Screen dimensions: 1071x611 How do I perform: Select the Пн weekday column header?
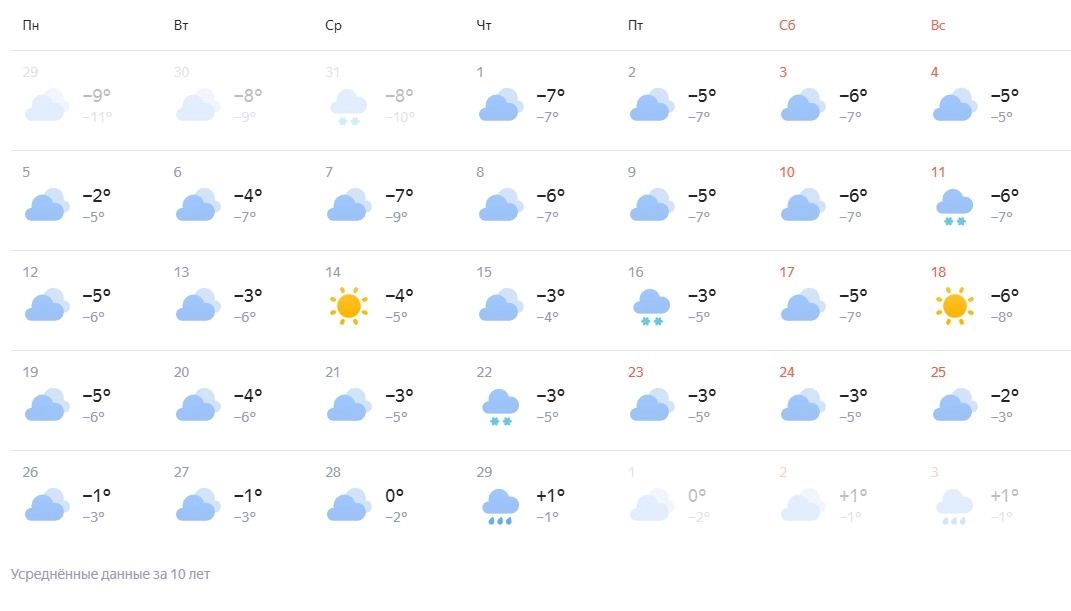click(31, 25)
